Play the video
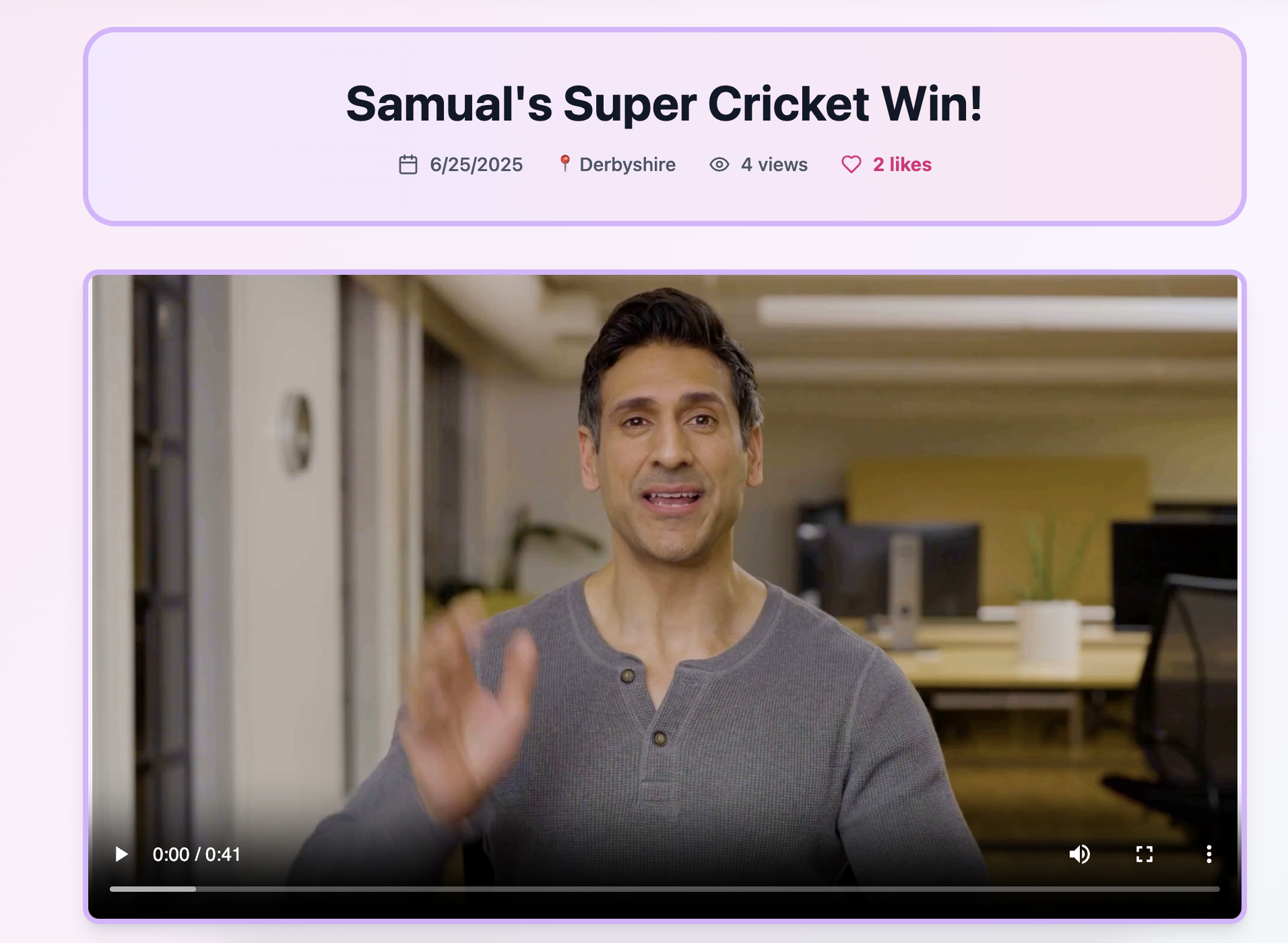 (121, 854)
